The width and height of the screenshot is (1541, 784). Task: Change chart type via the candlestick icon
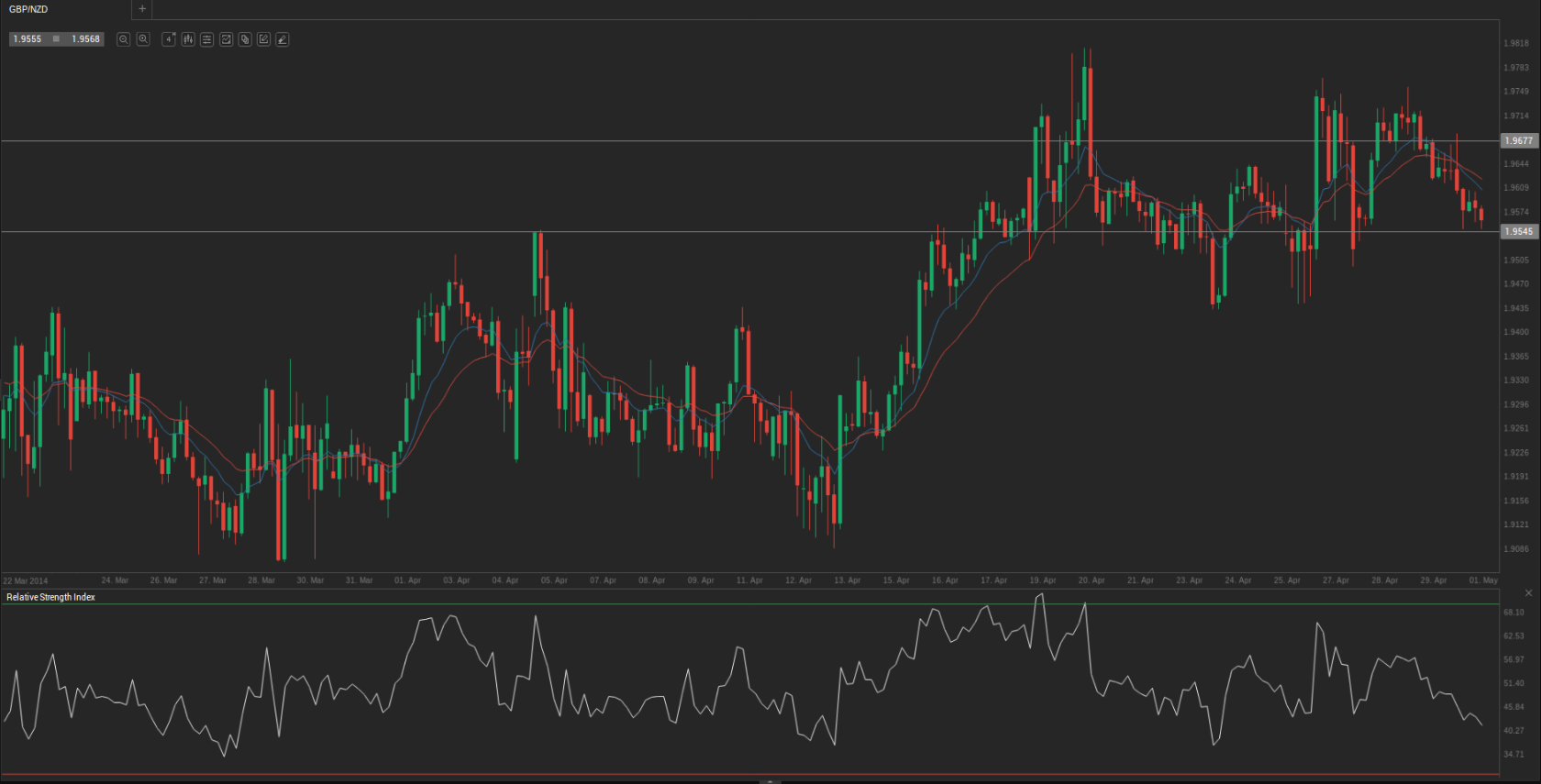[x=188, y=39]
